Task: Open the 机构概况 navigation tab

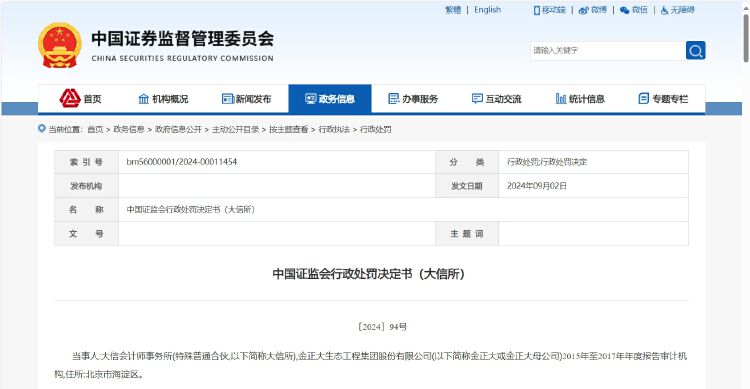Action: coord(163,99)
